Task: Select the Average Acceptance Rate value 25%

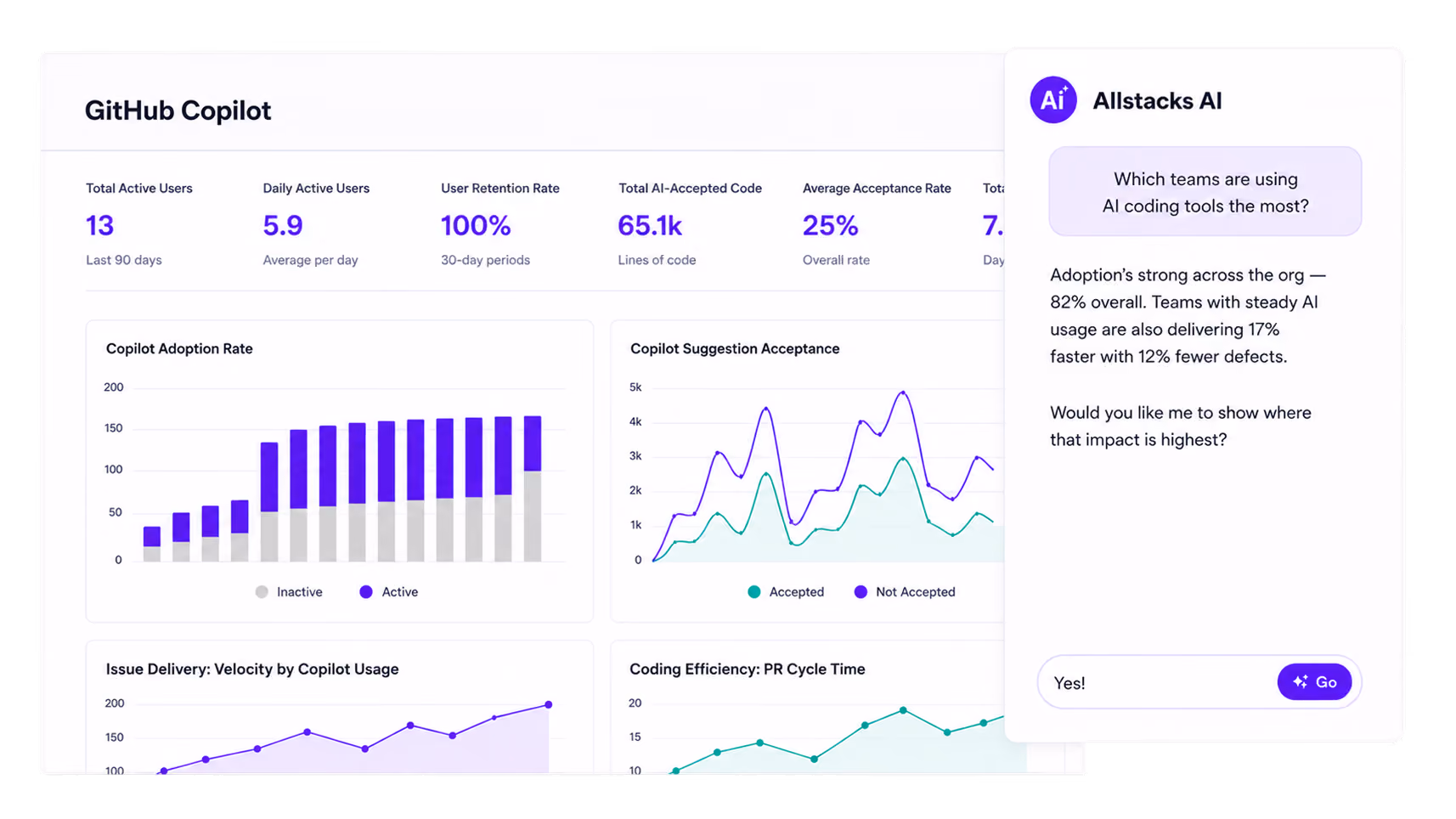Action: (x=831, y=225)
